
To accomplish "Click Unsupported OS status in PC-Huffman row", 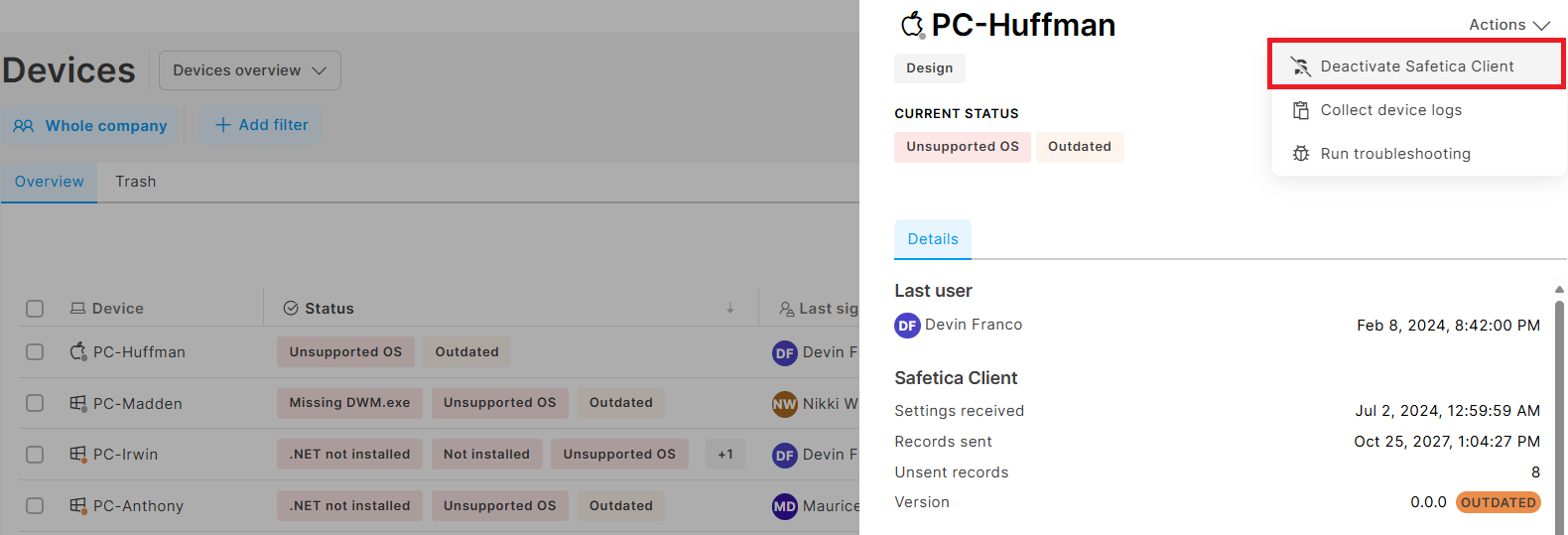I will click(x=345, y=352).
